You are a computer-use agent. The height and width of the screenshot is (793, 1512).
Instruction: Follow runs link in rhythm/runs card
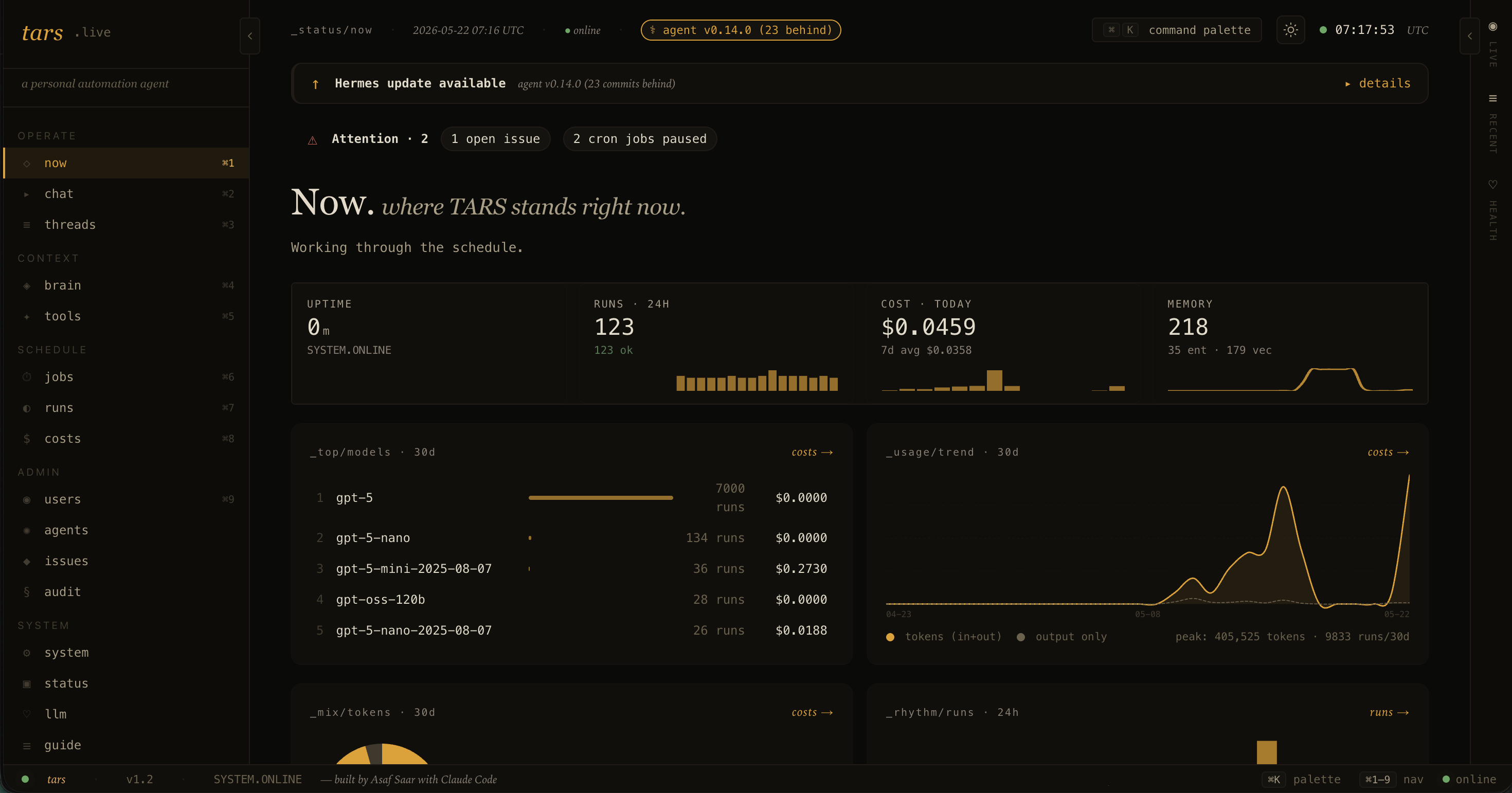click(x=1389, y=712)
